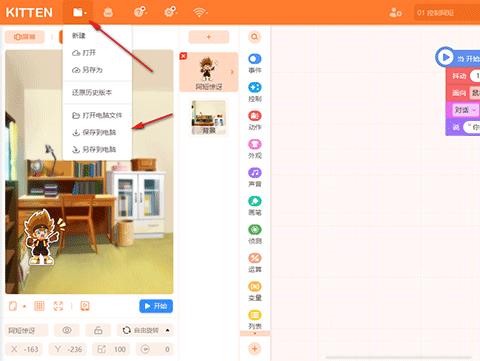480x361 pixels.
Task: Search blocks with the magnifier icon
Action: pos(254,37)
